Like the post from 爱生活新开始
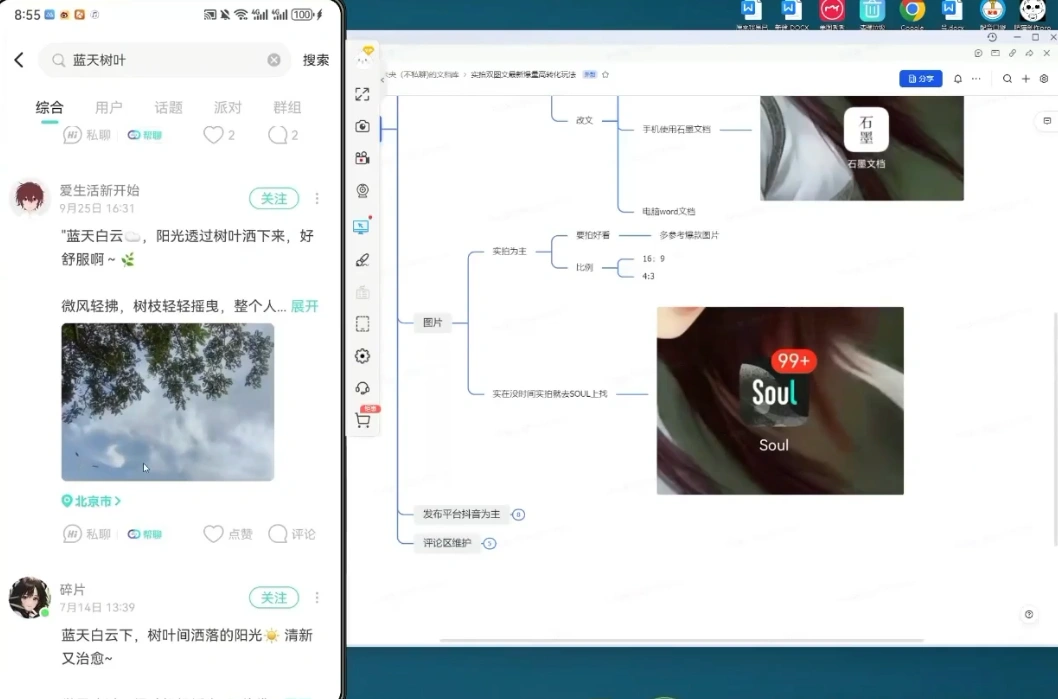 coord(214,534)
